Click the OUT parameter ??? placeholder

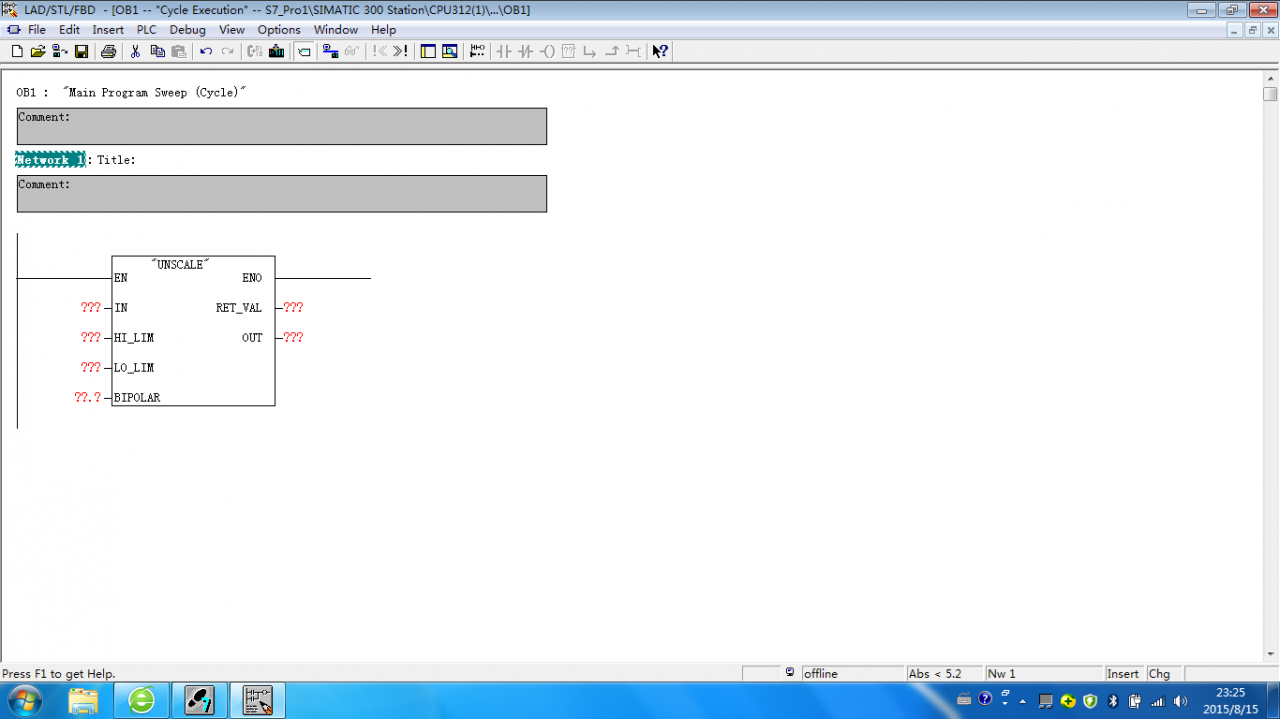293,338
